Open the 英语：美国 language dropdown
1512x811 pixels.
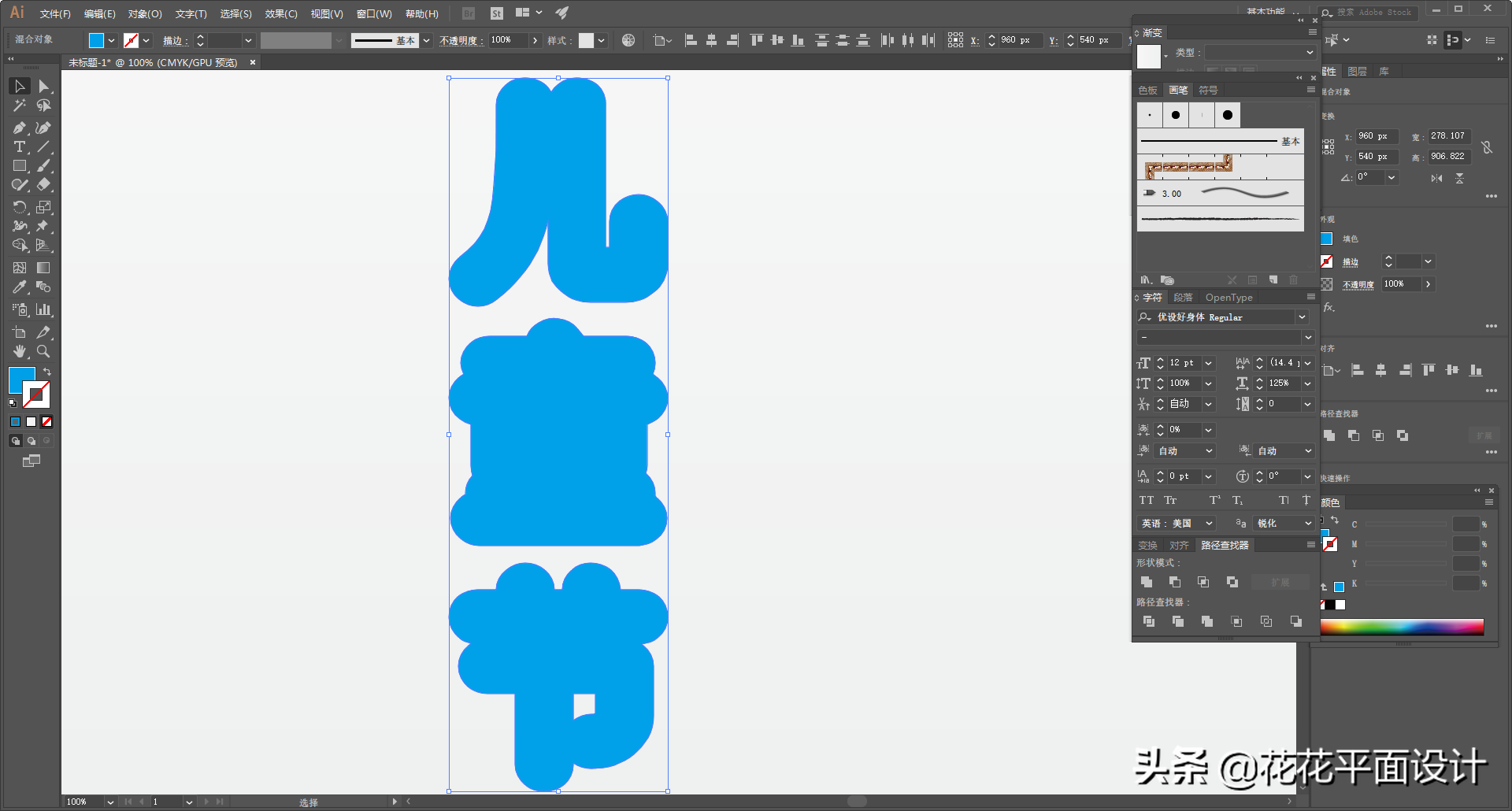(1177, 524)
